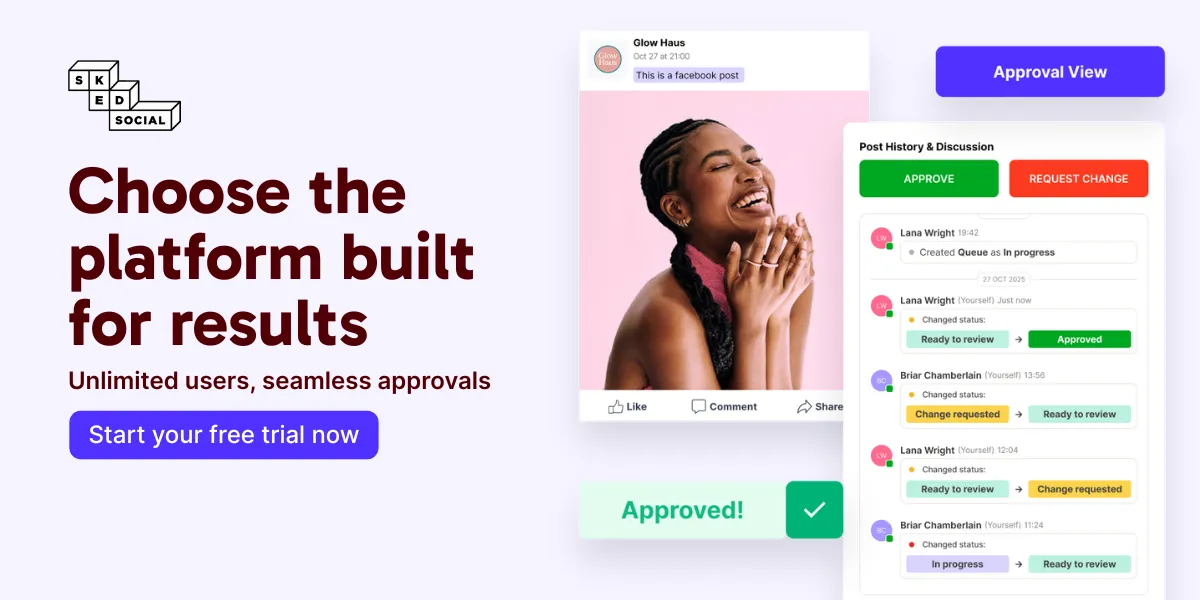Select the yellow Change requested tag at 13:56
This screenshot has width=1200, height=600.
(957, 414)
